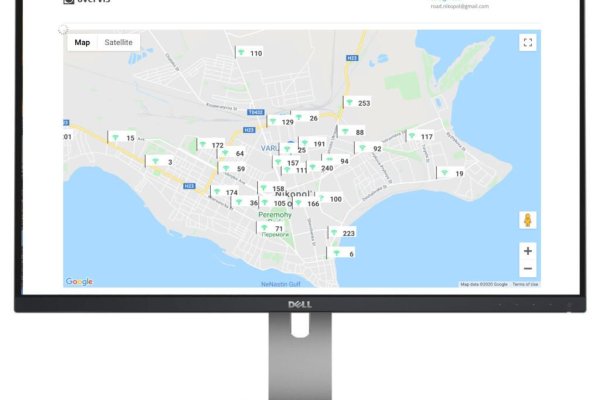Click the marker labeled 88
The image size is (600, 400).
[x=353, y=132]
